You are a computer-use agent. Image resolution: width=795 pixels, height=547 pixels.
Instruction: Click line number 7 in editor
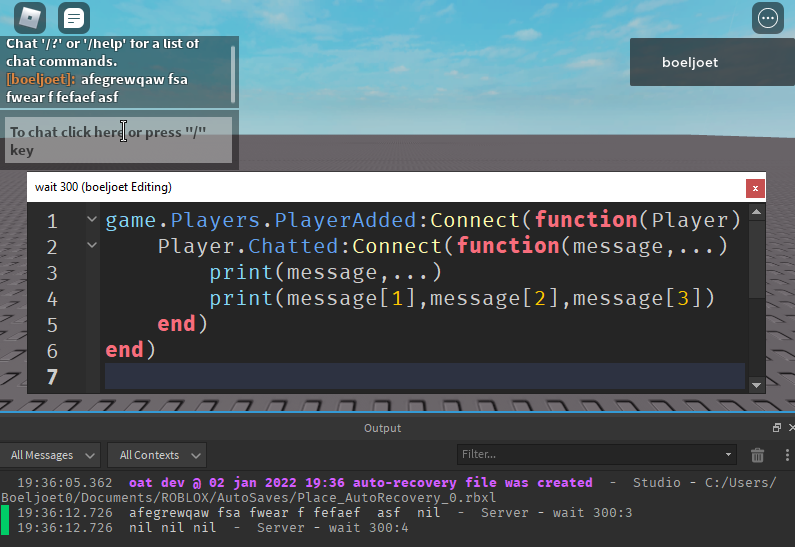pos(52,377)
